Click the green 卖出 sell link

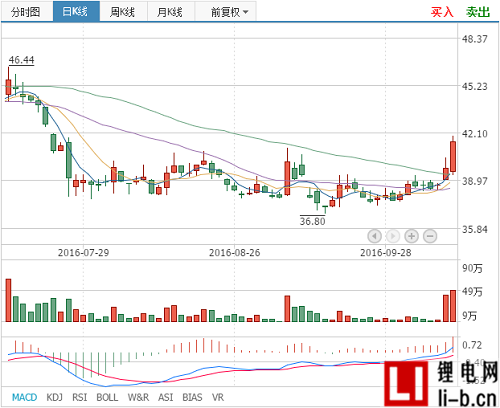478,12
